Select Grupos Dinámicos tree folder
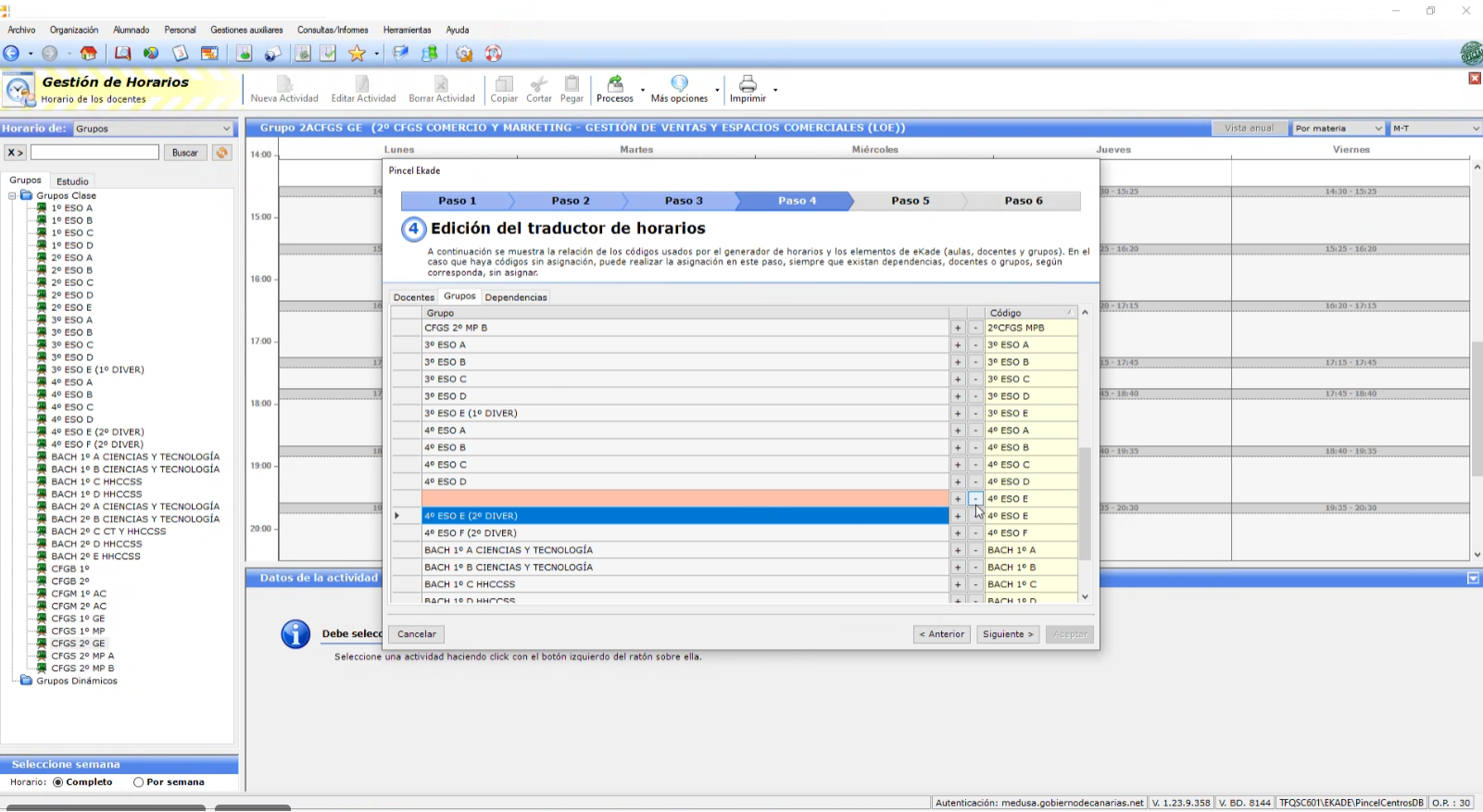The image size is (1483, 812). pyautogui.click(x=77, y=681)
